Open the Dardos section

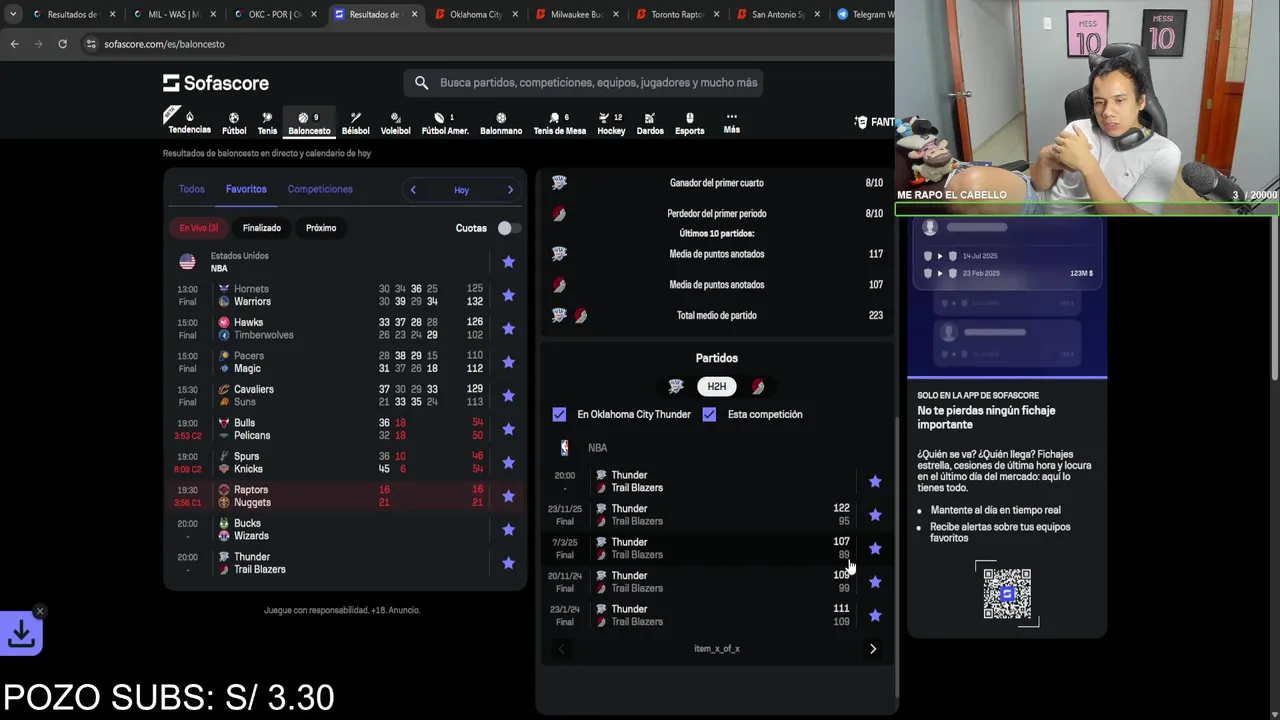pos(650,123)
